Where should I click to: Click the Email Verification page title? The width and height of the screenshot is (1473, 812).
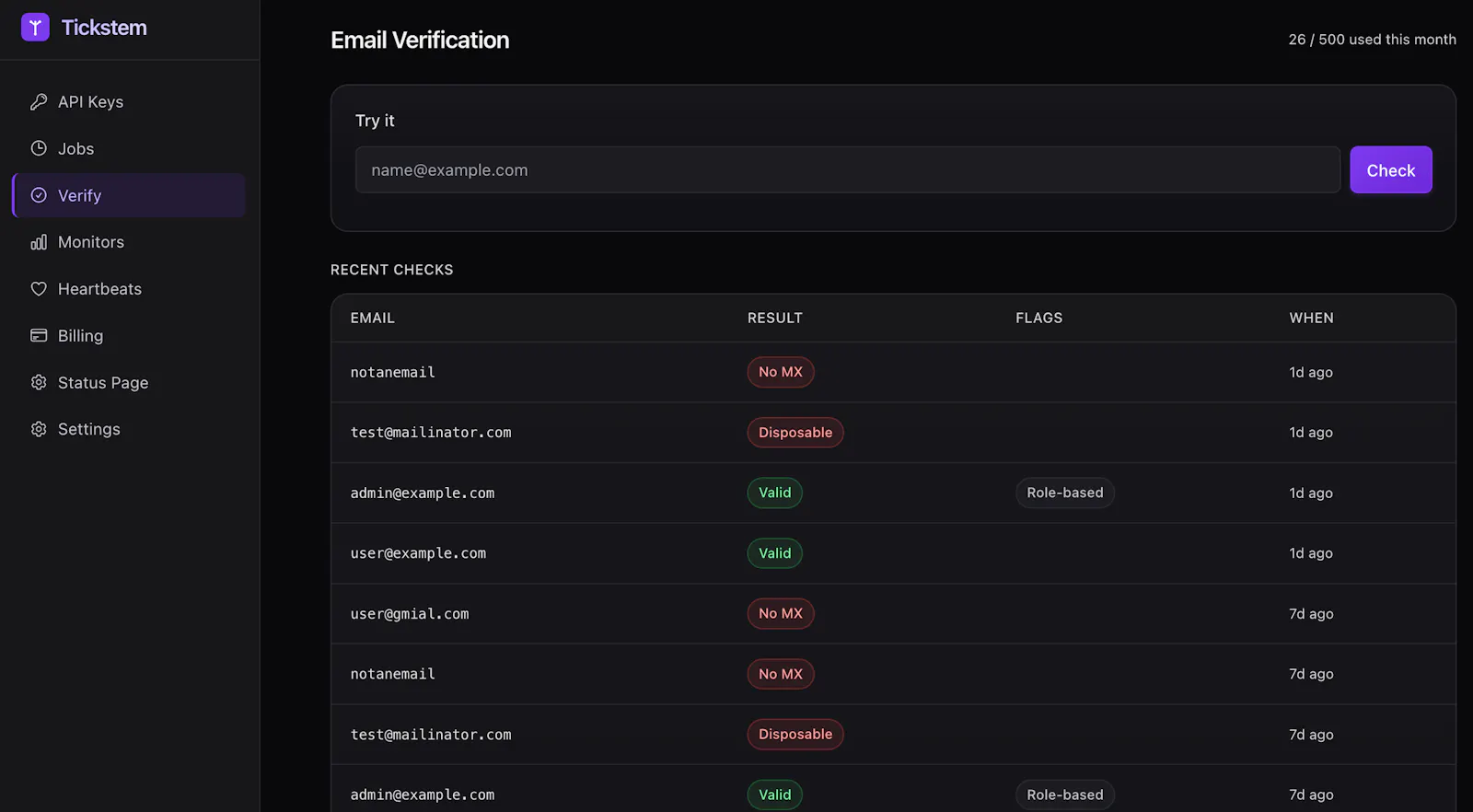(x=420, y=40)
